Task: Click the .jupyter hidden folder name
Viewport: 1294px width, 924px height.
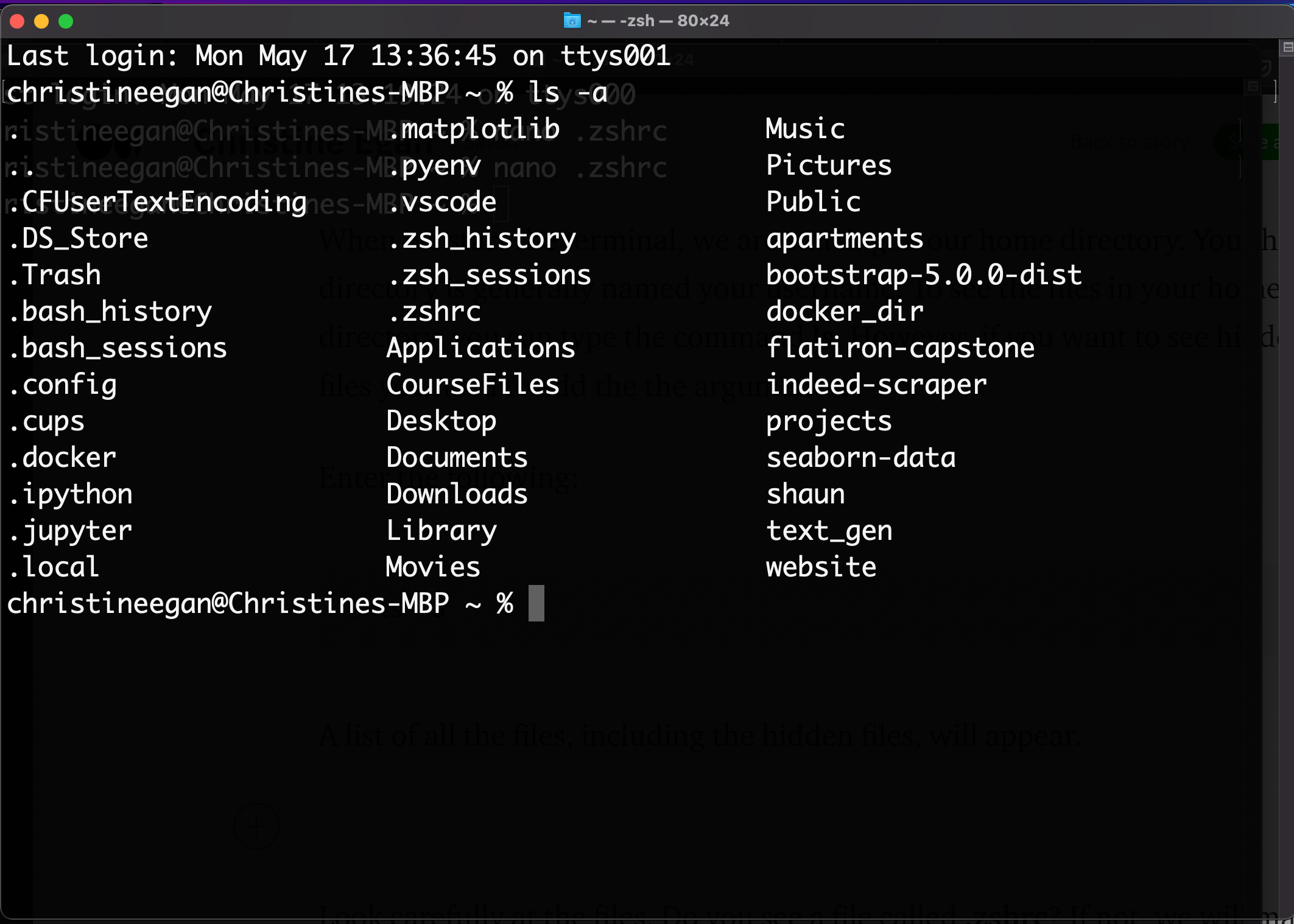Action: [x=70, y=531]
